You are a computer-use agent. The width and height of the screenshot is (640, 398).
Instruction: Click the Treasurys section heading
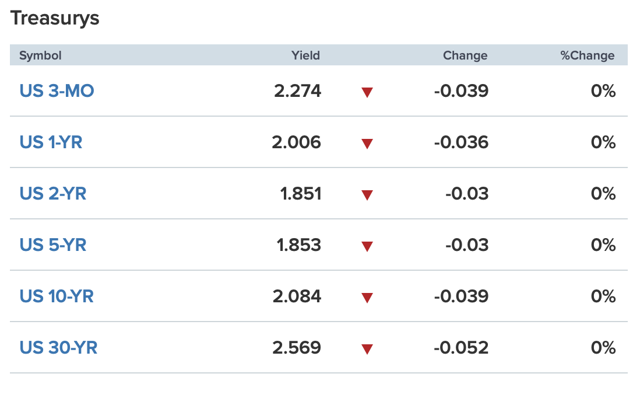point(55,18)
